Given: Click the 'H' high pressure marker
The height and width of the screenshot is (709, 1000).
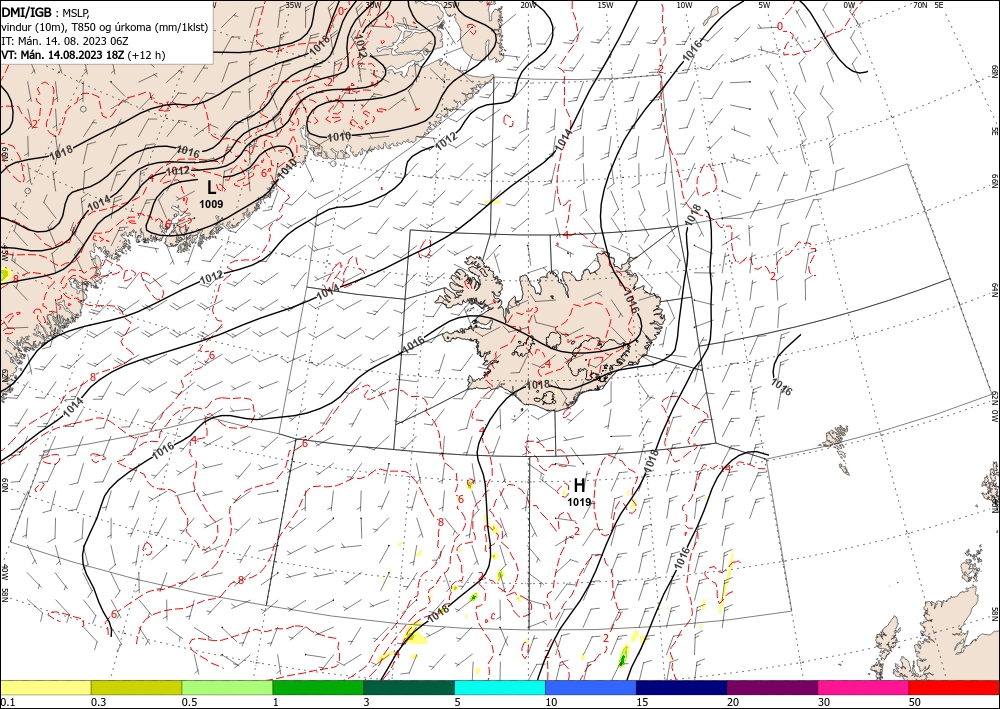Looking at the screenshot, I should 579,486.
